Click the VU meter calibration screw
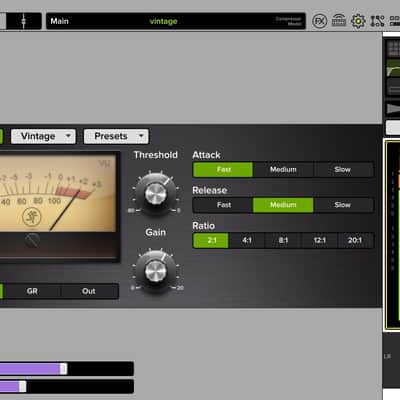This screenshot has width=400, height=400. (x=32, y=240)
